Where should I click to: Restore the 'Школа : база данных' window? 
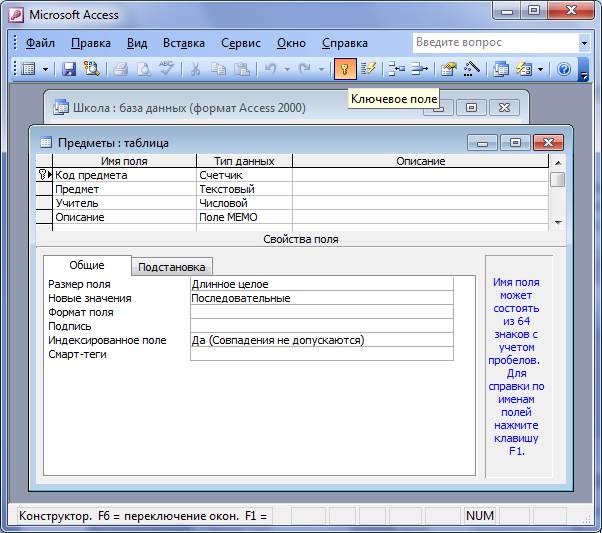pyautogui.click(x=471, y=108)
